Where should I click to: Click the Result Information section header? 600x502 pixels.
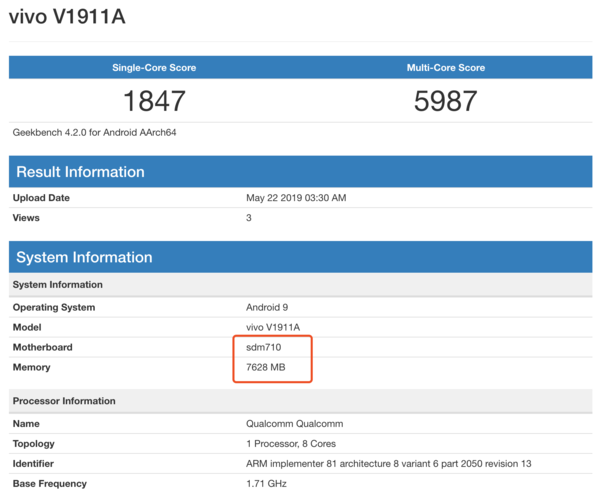click(x=300, y=172)
